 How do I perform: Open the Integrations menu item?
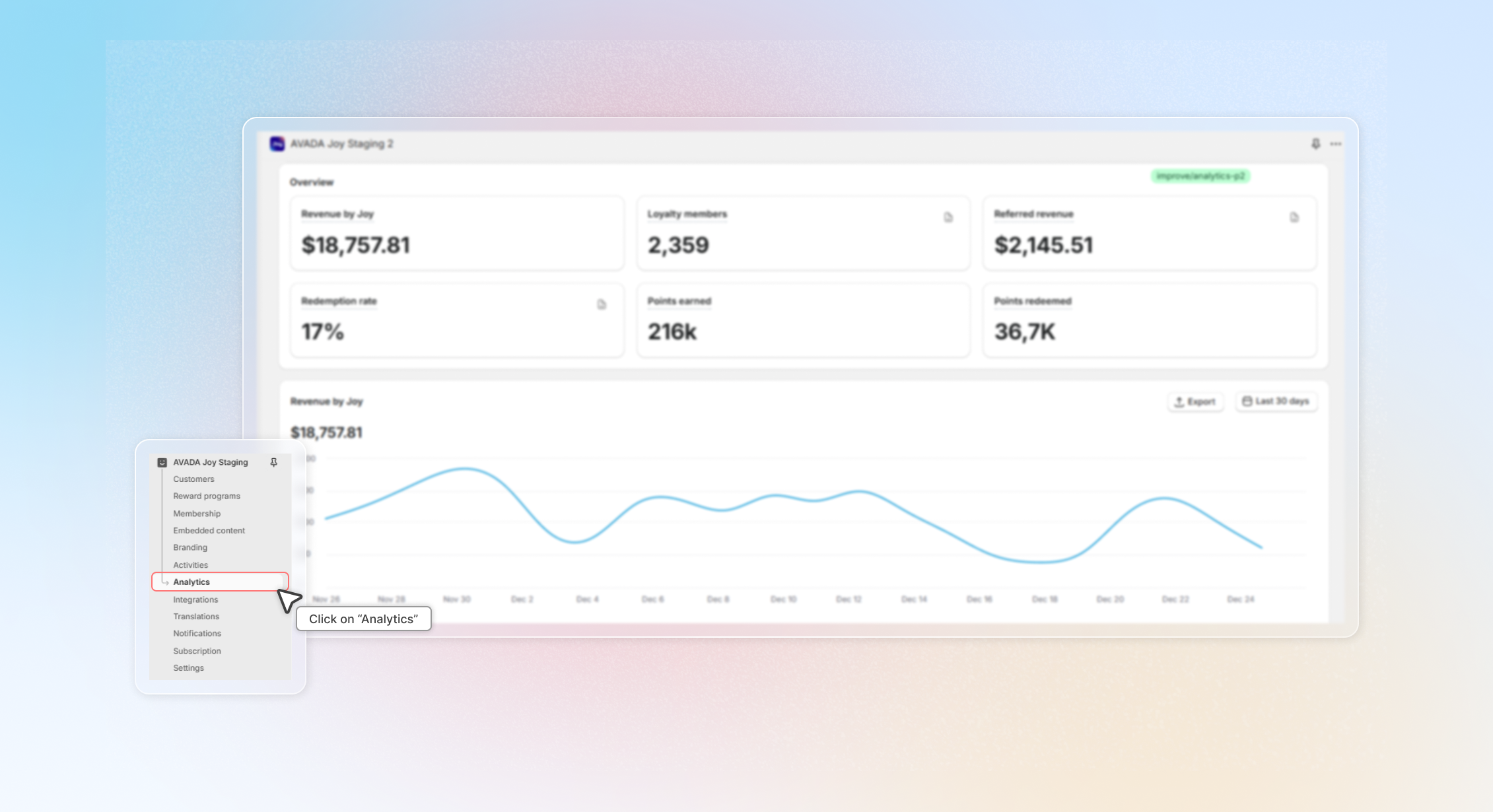195,599
